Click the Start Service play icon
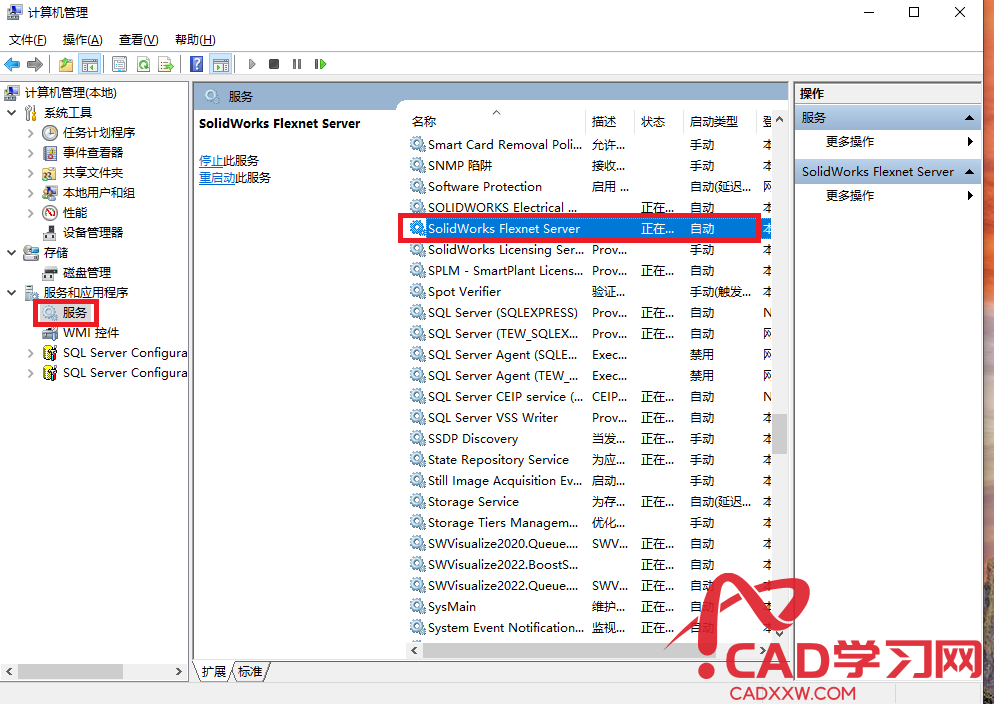 pyautogui.click(x=252, y=64)
